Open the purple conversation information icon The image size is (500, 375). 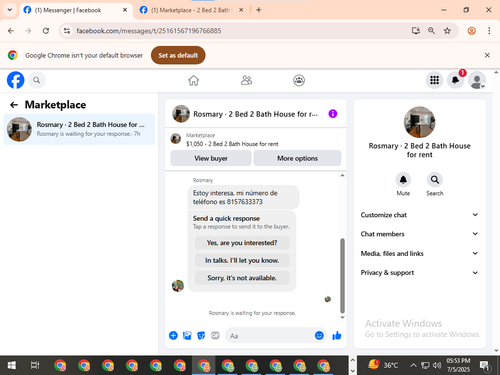point(333,114)
